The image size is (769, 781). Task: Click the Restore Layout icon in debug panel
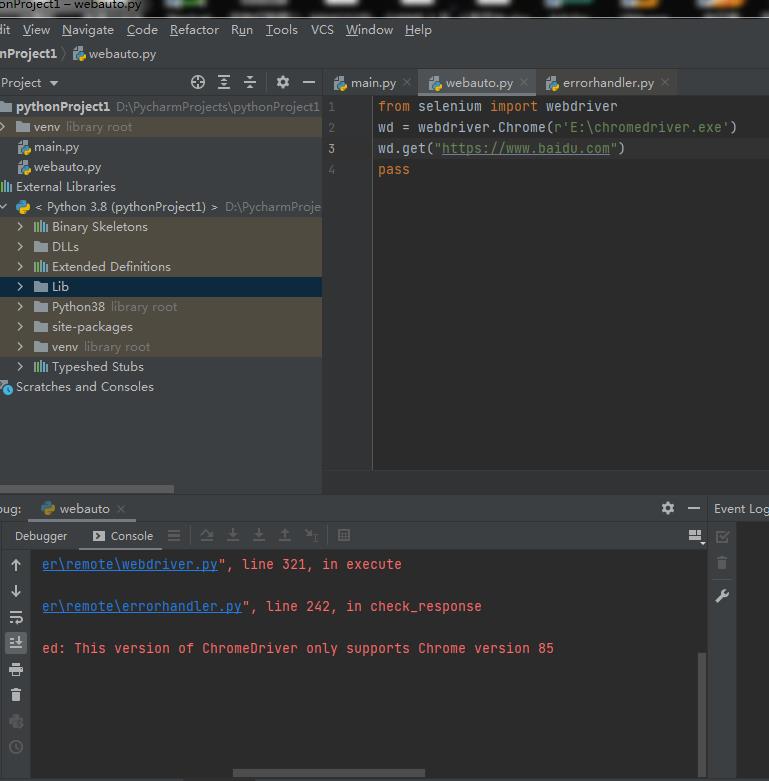click(696, 536)
